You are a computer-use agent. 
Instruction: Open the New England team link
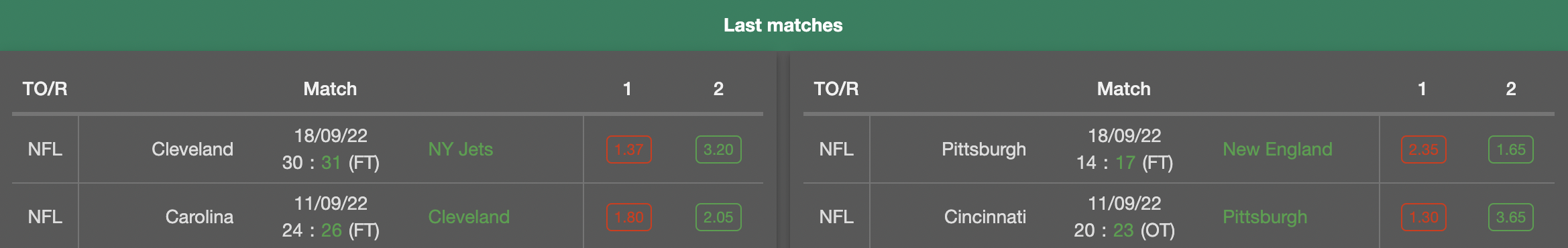(x=1278, y=149)
